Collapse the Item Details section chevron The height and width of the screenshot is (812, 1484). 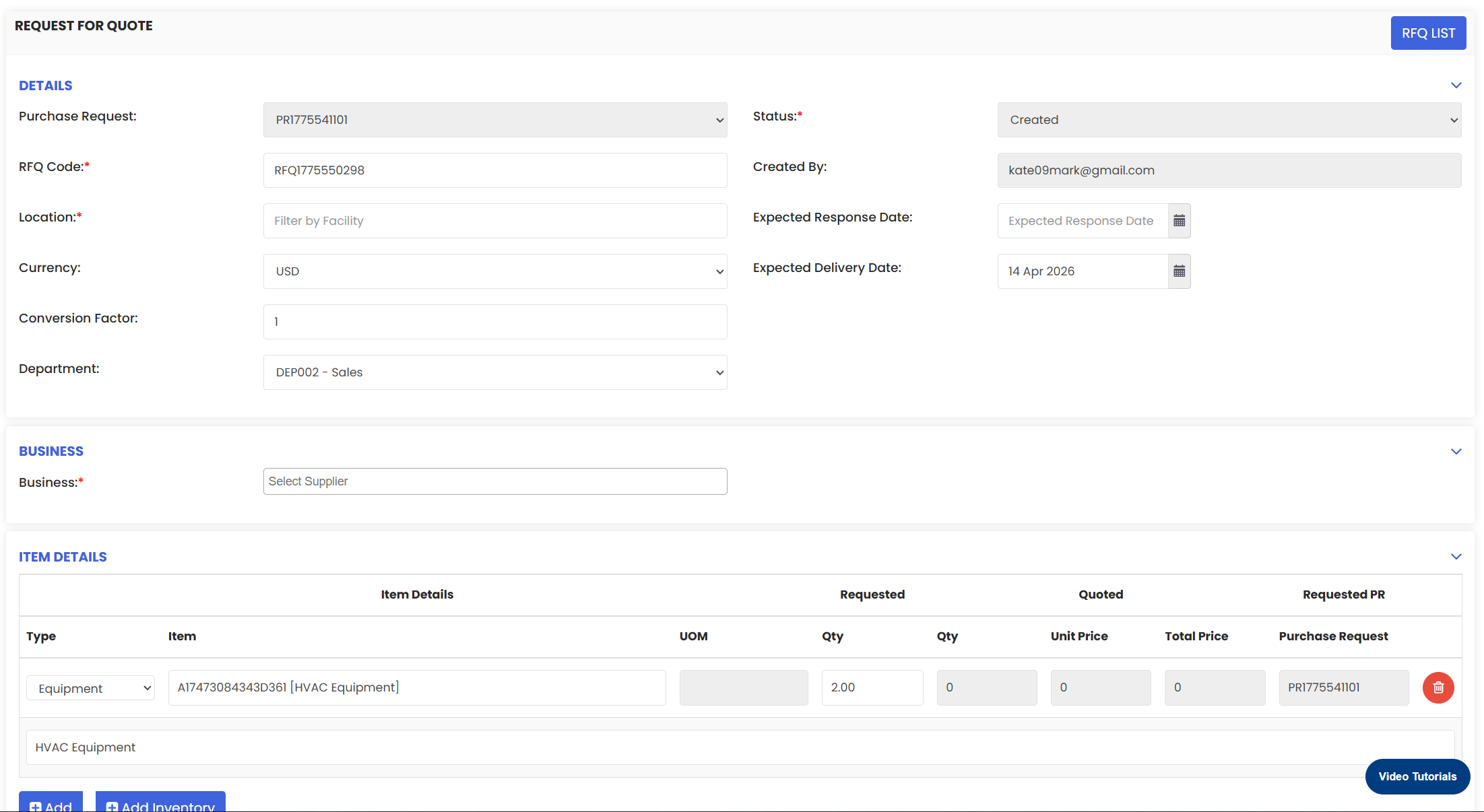point(1456,557)
